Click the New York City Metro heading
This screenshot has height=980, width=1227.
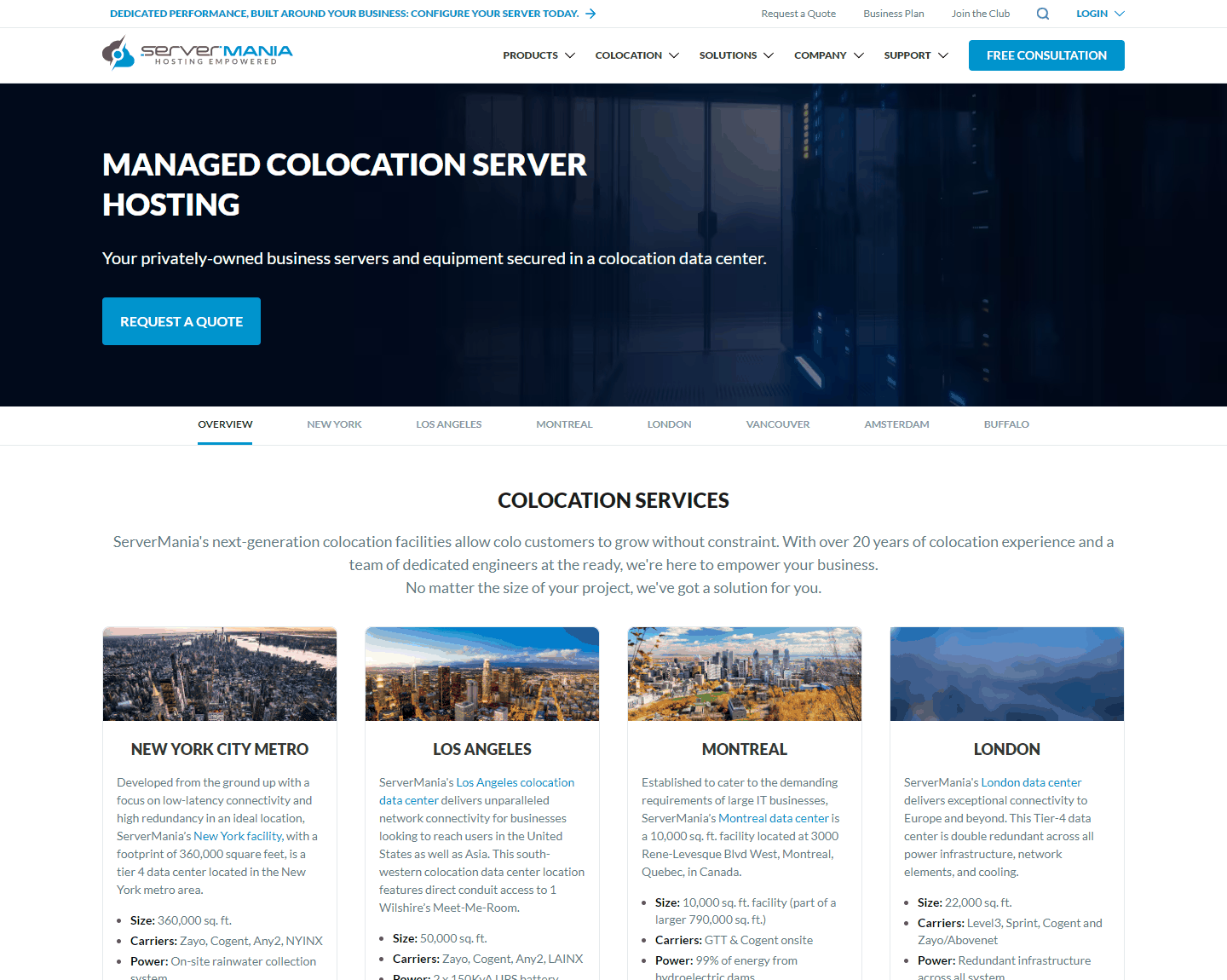point(220,749)
